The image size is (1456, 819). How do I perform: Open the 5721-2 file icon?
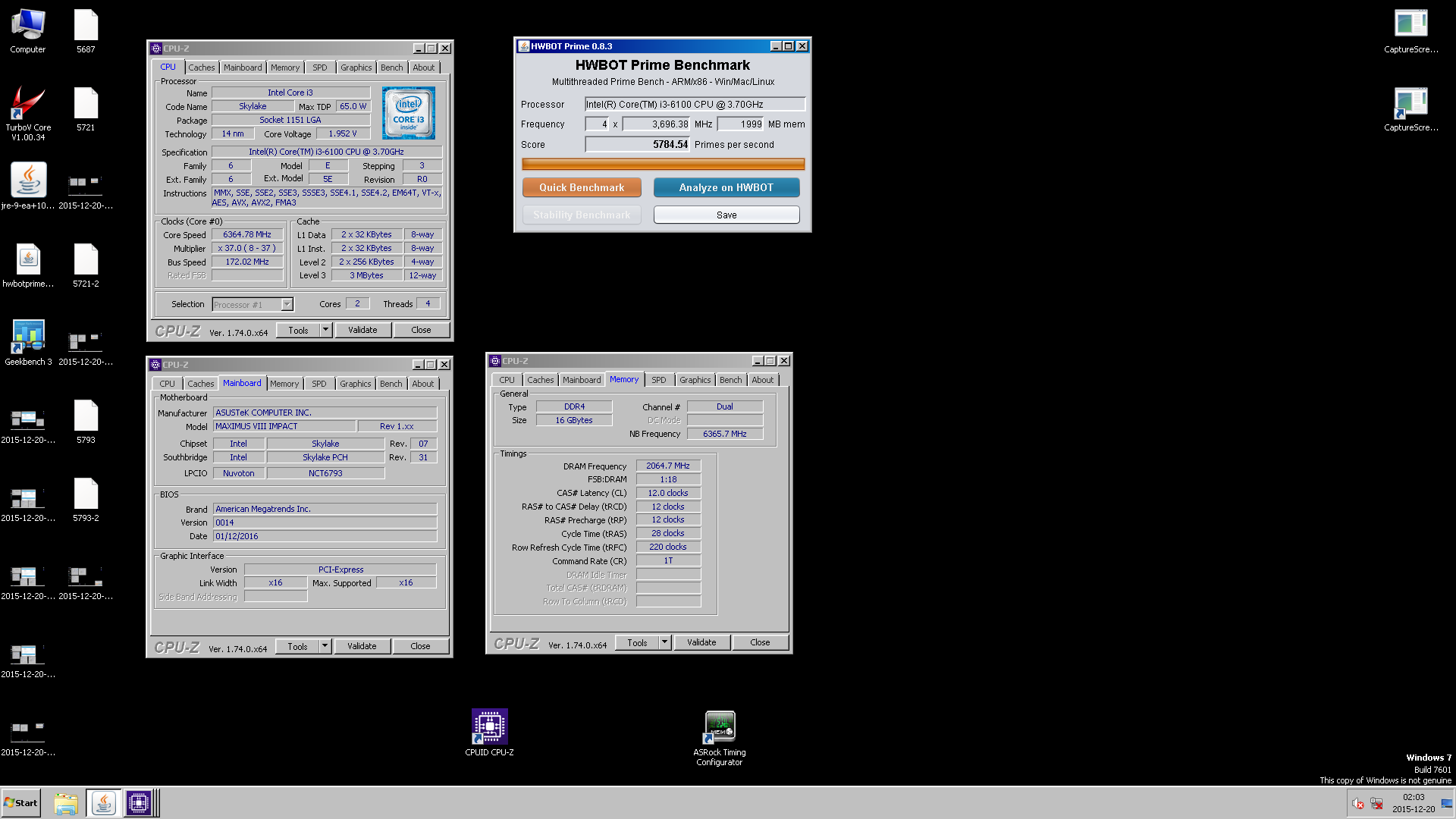pyautogui.click(x=86, y=265)
